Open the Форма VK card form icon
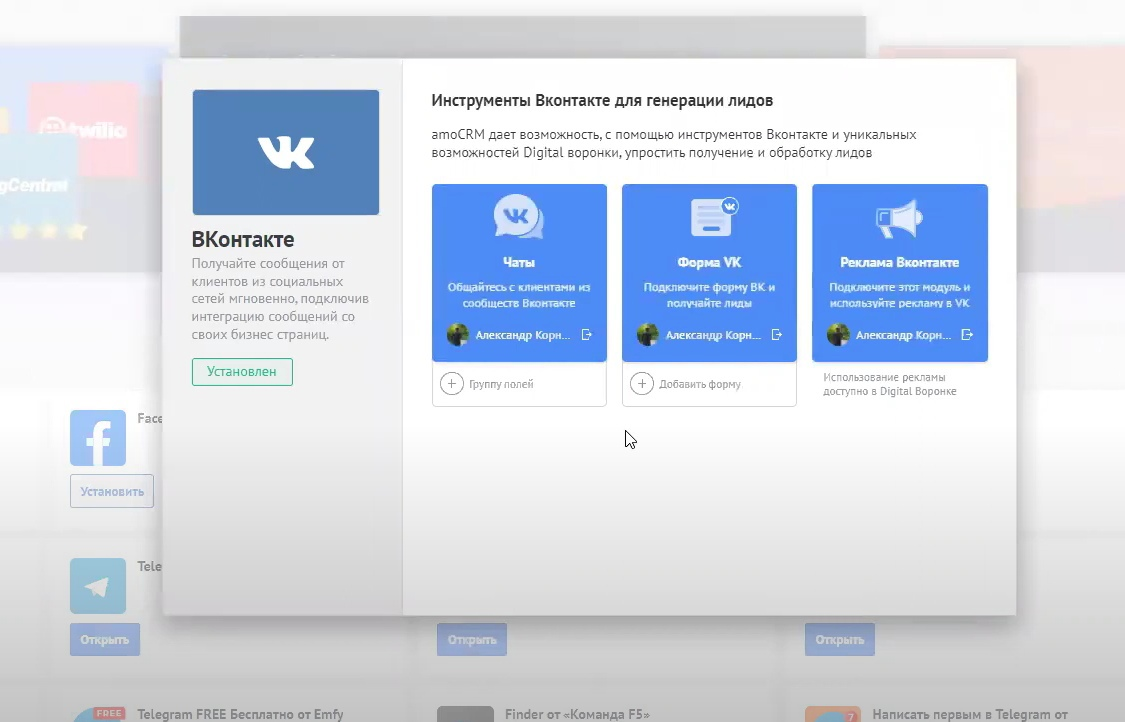 tap(713, 216)
